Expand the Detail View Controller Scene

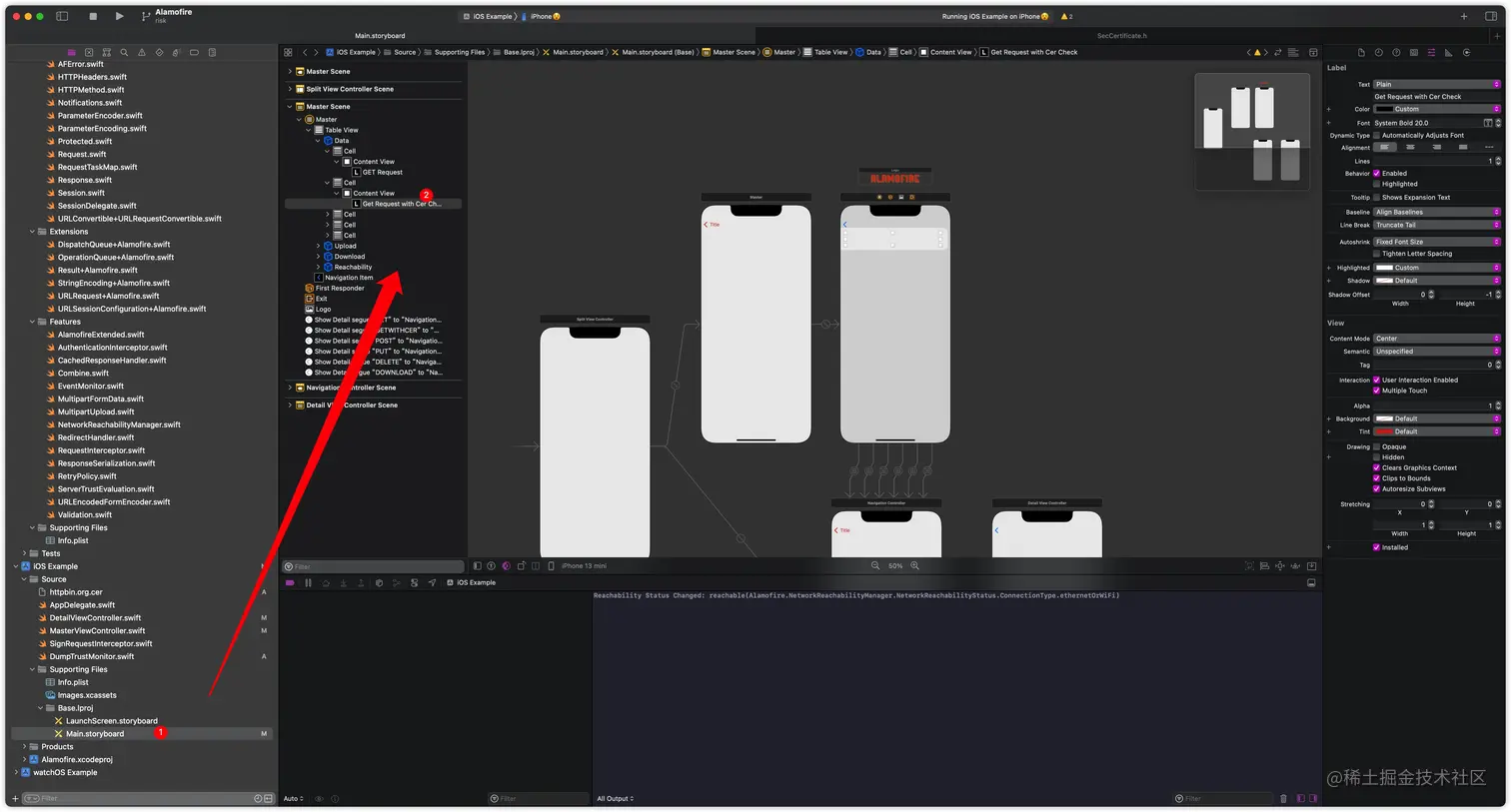290,406
